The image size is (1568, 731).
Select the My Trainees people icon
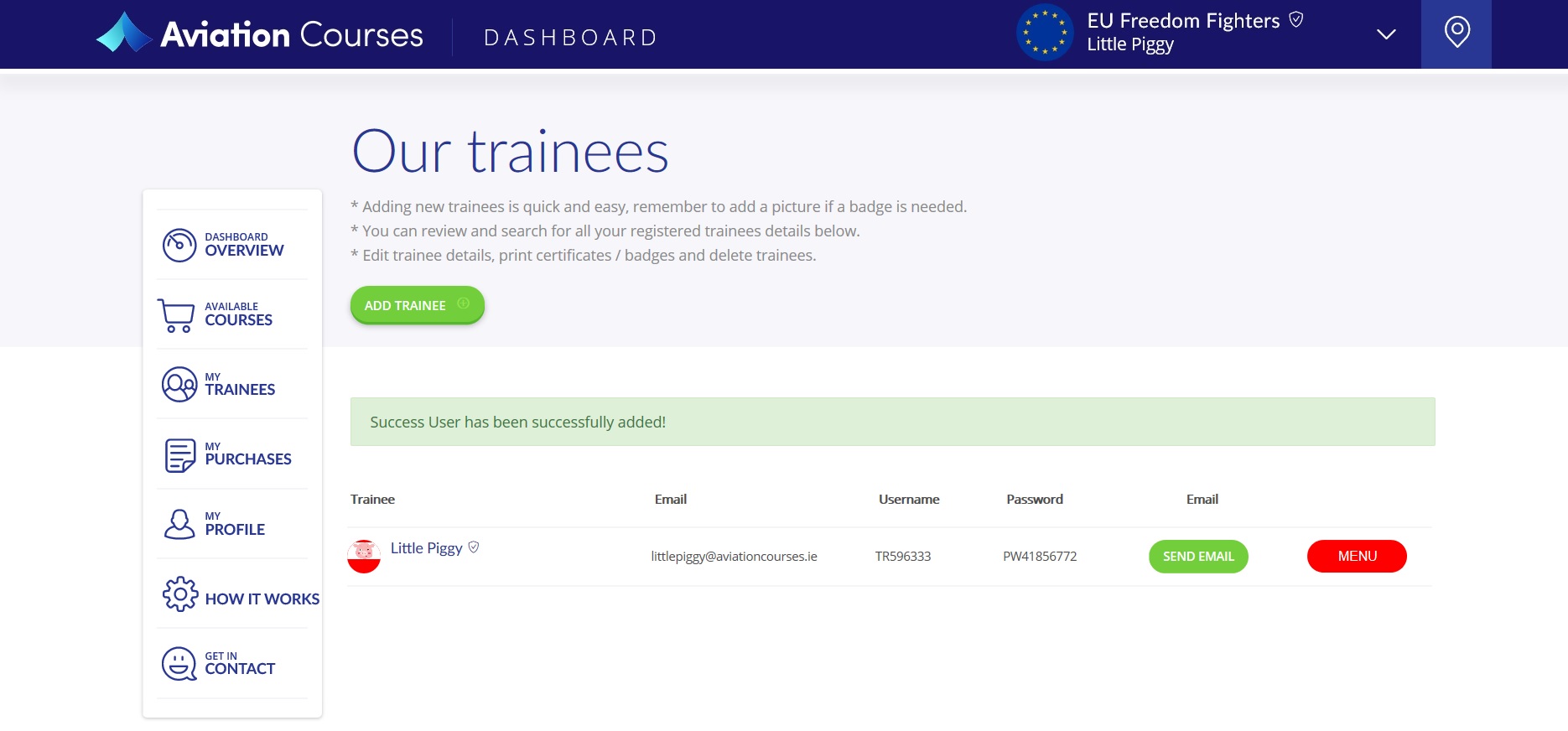tap(179, 385)
